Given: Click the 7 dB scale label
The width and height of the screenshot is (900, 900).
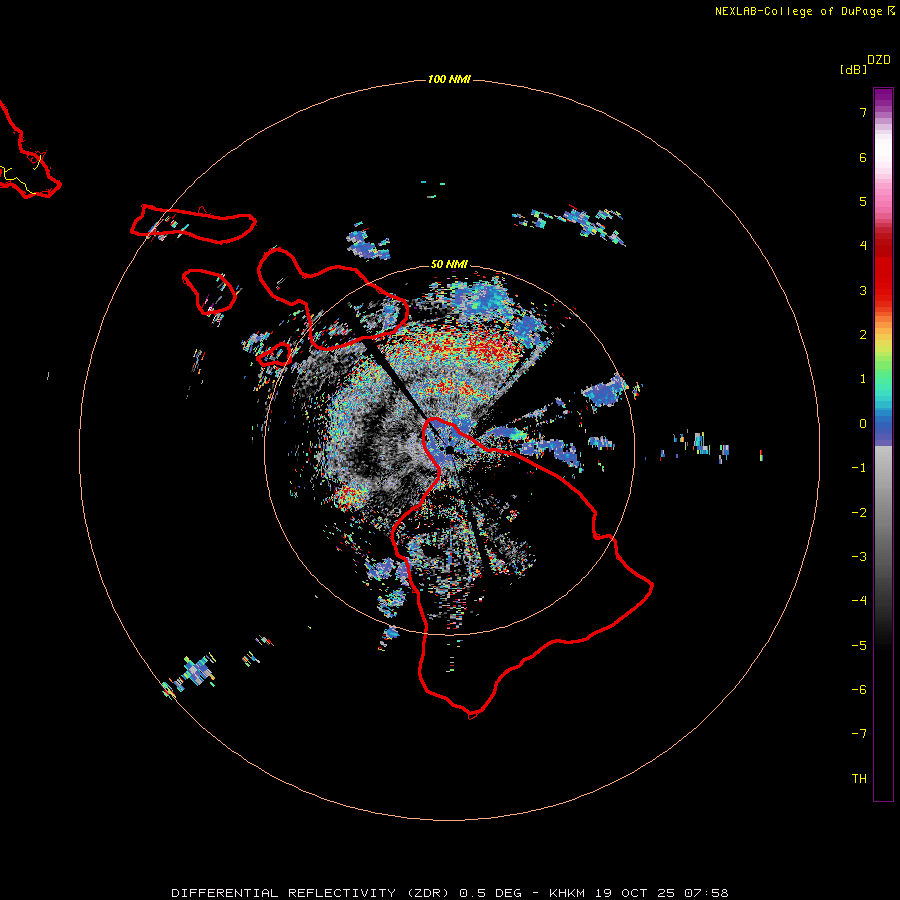Looking at the screenshot, I should [x=863, y=112].
